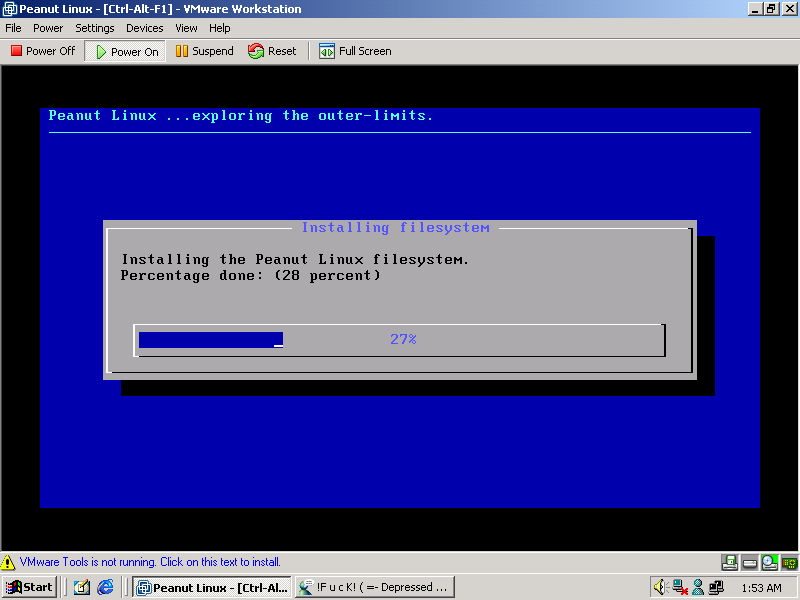Open the File menu
The width and height of the screenshot is (800, 600).
[13, 28]
